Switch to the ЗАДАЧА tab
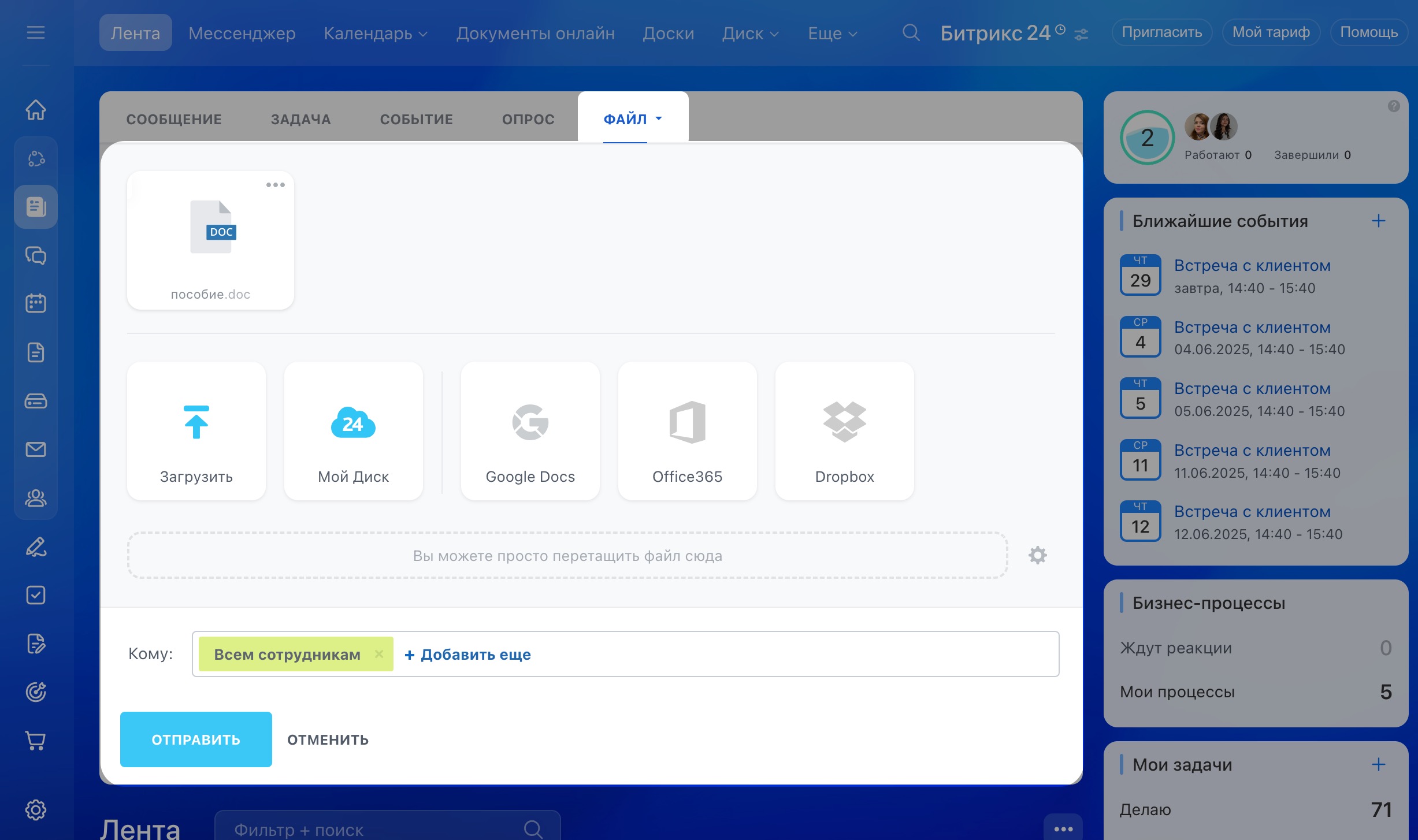1418x840 pixels. pos(300,119)
